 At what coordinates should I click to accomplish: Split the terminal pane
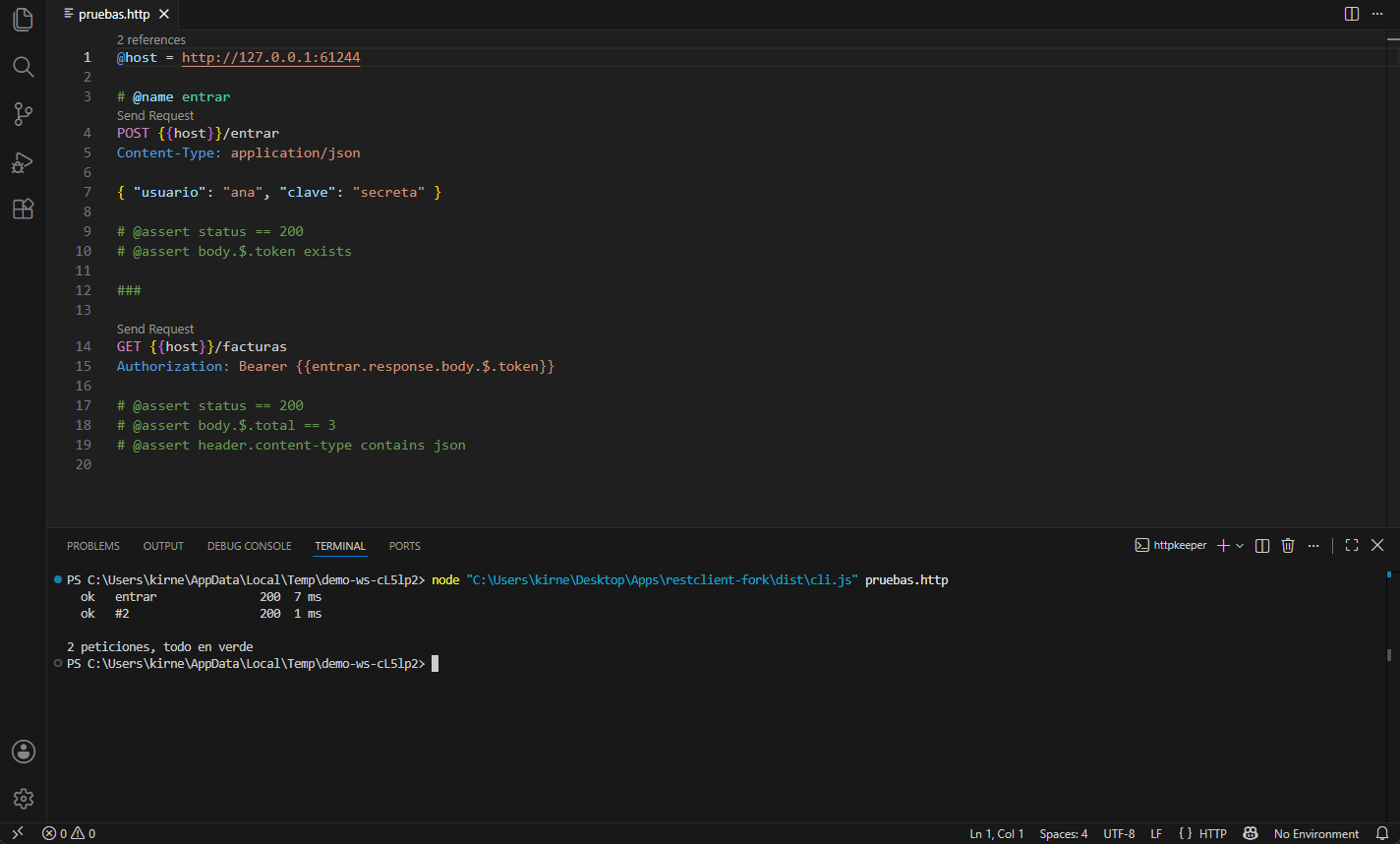point(1263,545)
